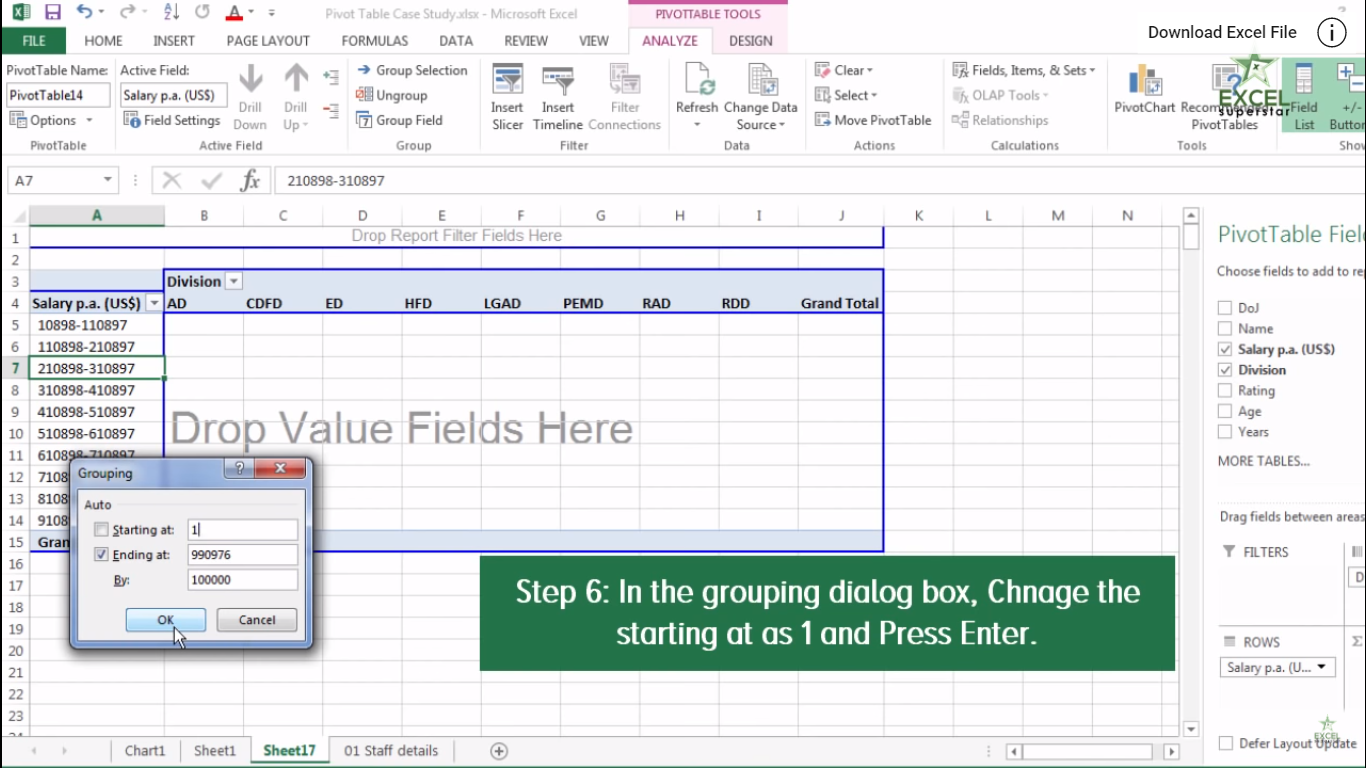Click Filter Connections icon

625,80
